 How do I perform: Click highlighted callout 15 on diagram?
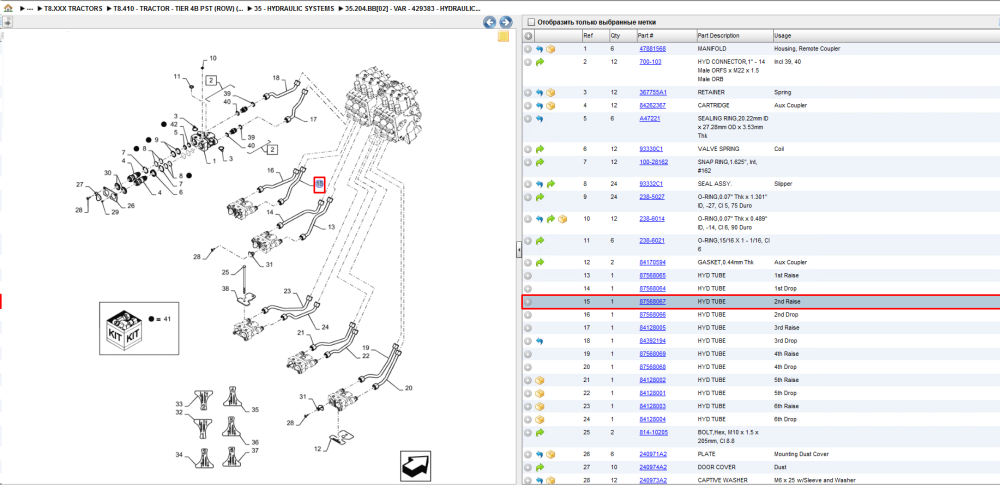point(320,184)
